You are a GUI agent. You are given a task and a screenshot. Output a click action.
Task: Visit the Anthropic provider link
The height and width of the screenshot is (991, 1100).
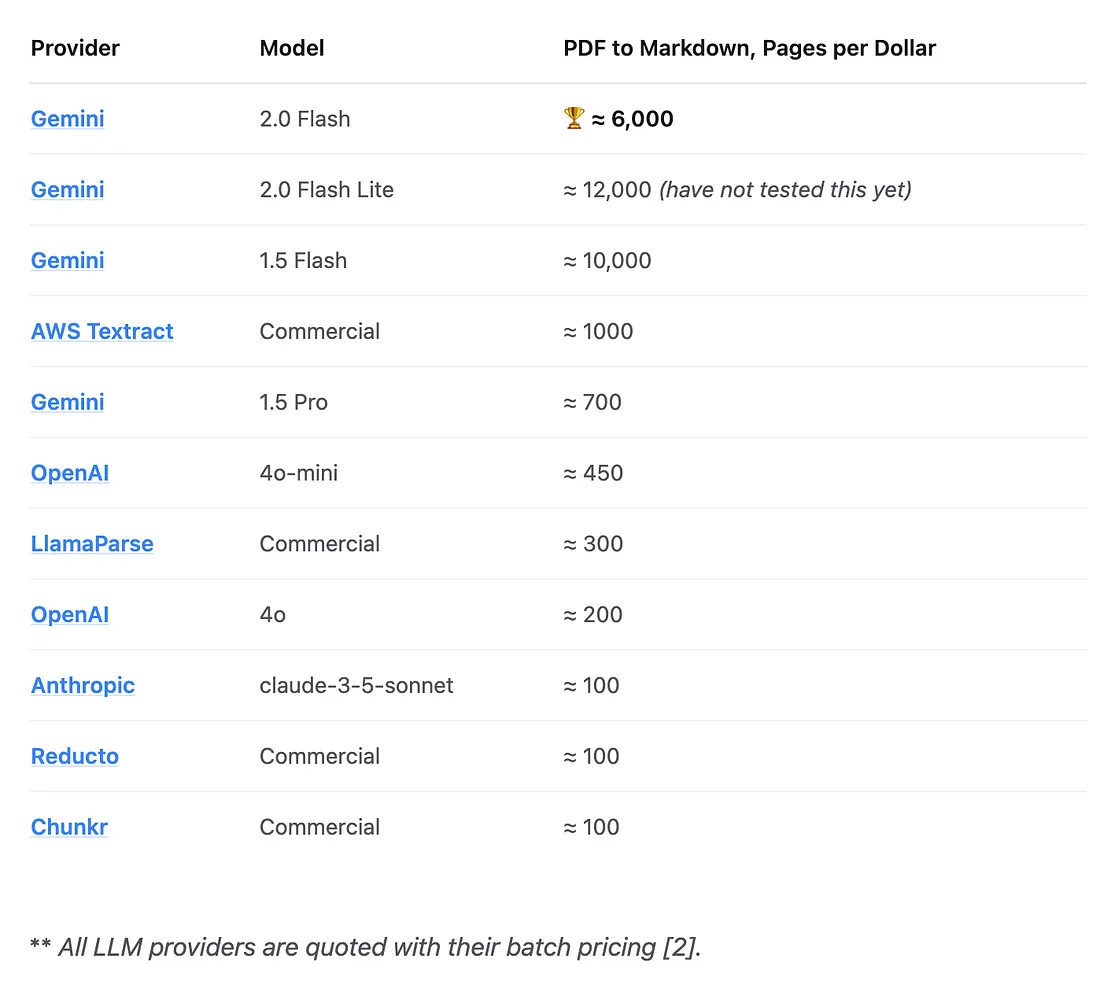[83, 685]
